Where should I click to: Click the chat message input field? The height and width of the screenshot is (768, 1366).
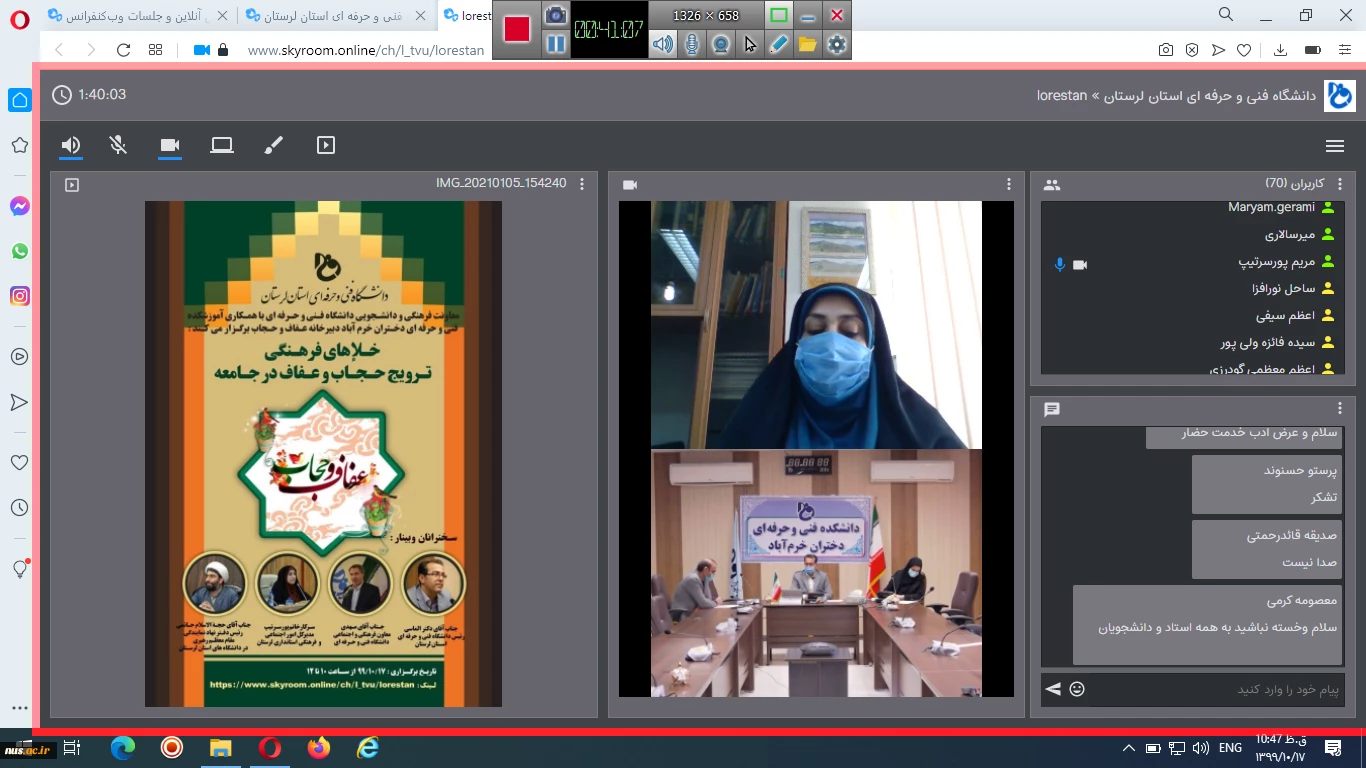pyautogui.click(x=1215, y=689)
